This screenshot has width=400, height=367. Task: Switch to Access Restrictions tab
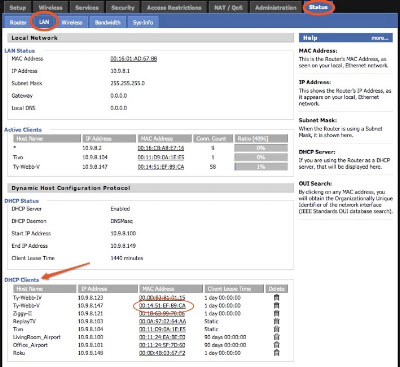click(174, 7)
